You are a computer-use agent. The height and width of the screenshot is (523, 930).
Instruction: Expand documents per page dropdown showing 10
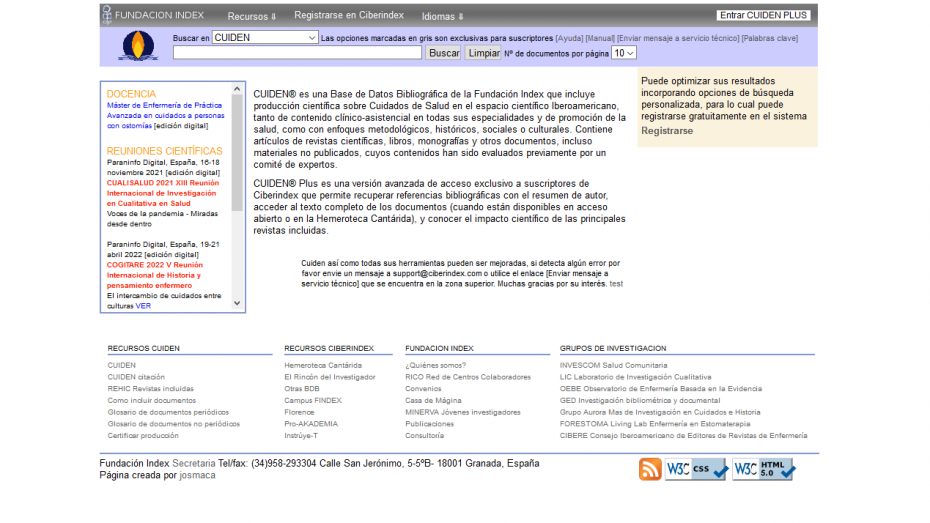pyautogui.click(x=623, y=53)
